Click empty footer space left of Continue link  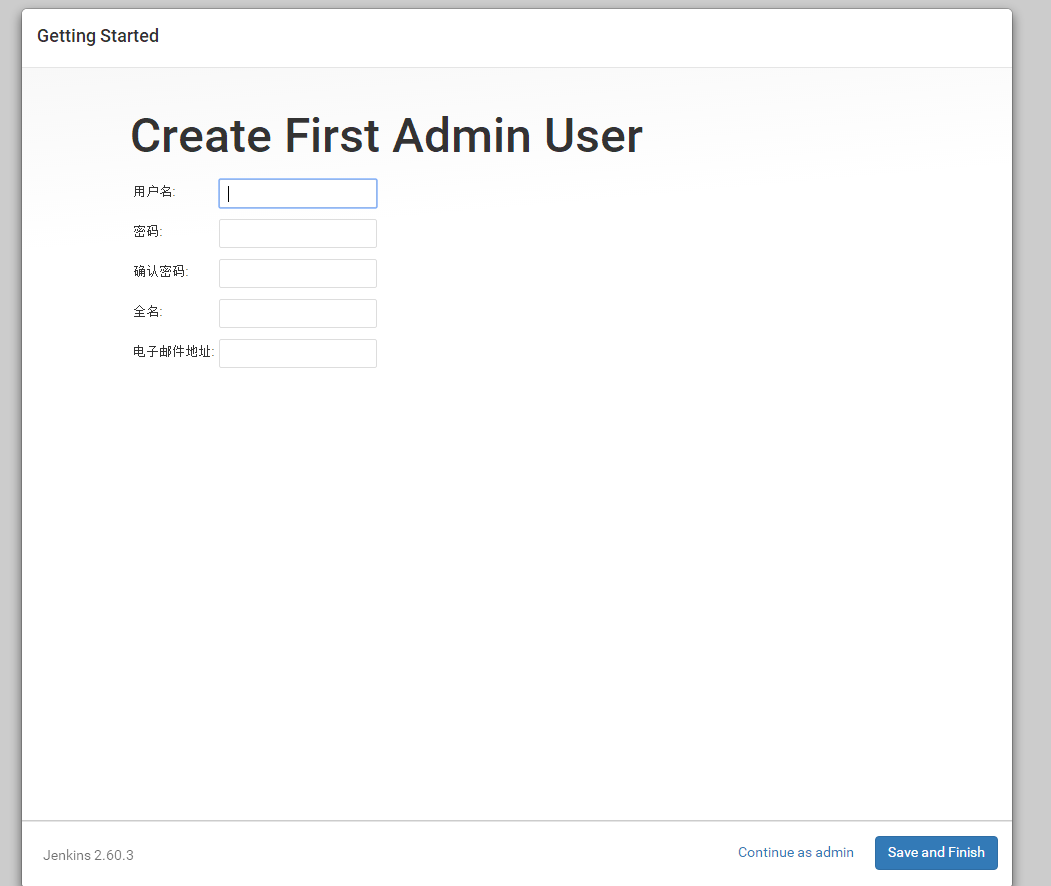(x=430, y=854)
